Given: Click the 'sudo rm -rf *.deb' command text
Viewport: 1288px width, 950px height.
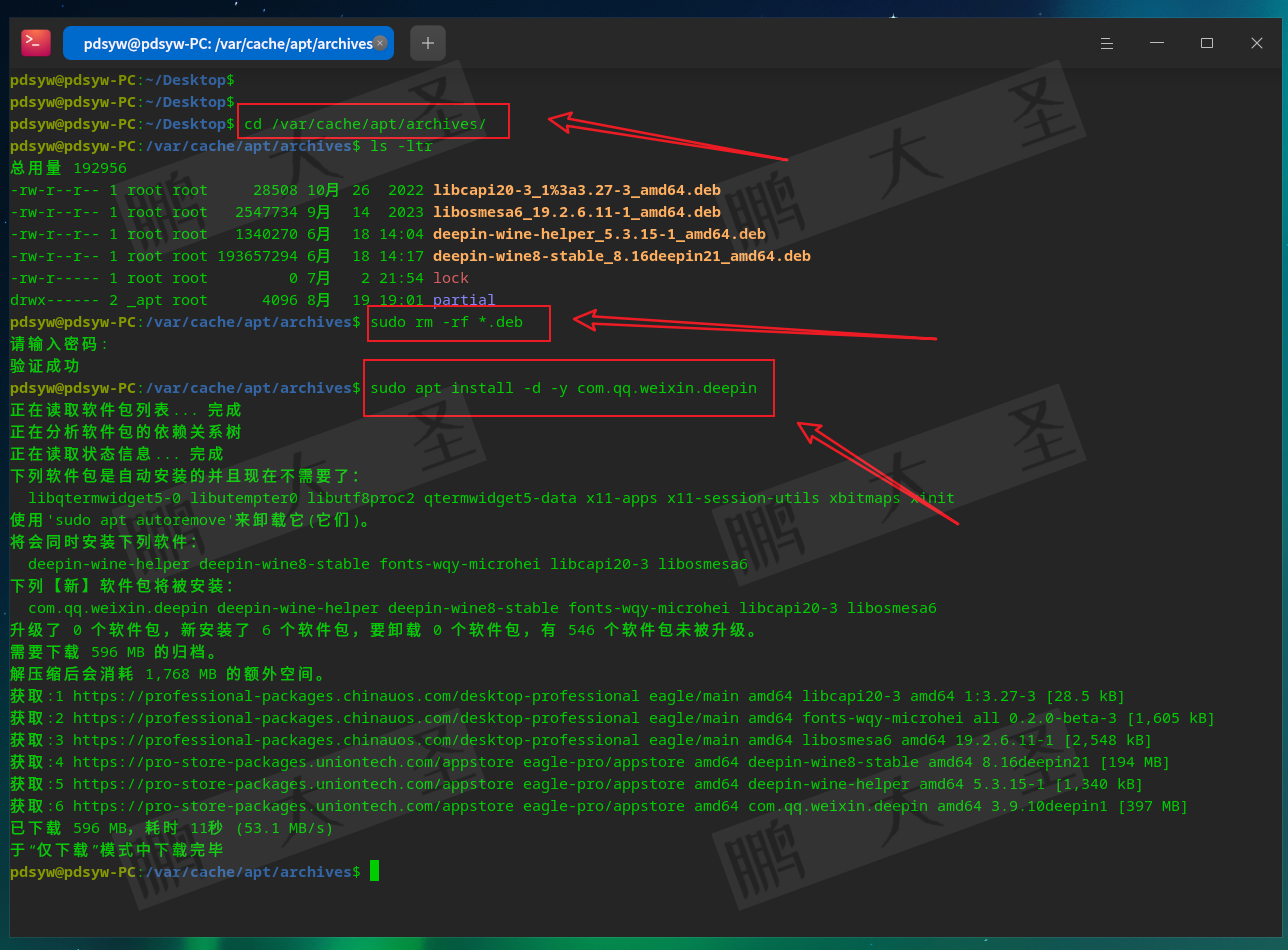Looking at the screenshot, I should coord(446,322).
